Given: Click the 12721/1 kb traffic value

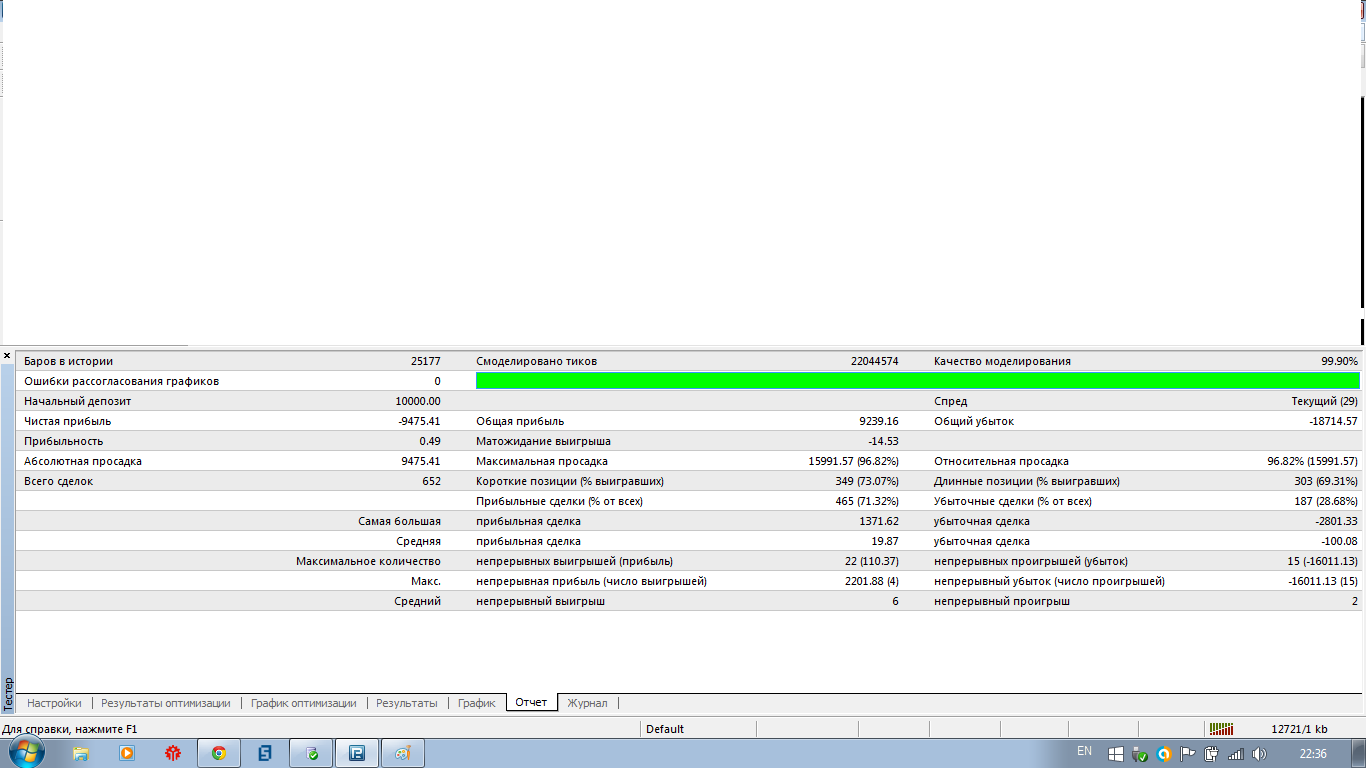Looking at the screenshot, I should [1300, 729].
